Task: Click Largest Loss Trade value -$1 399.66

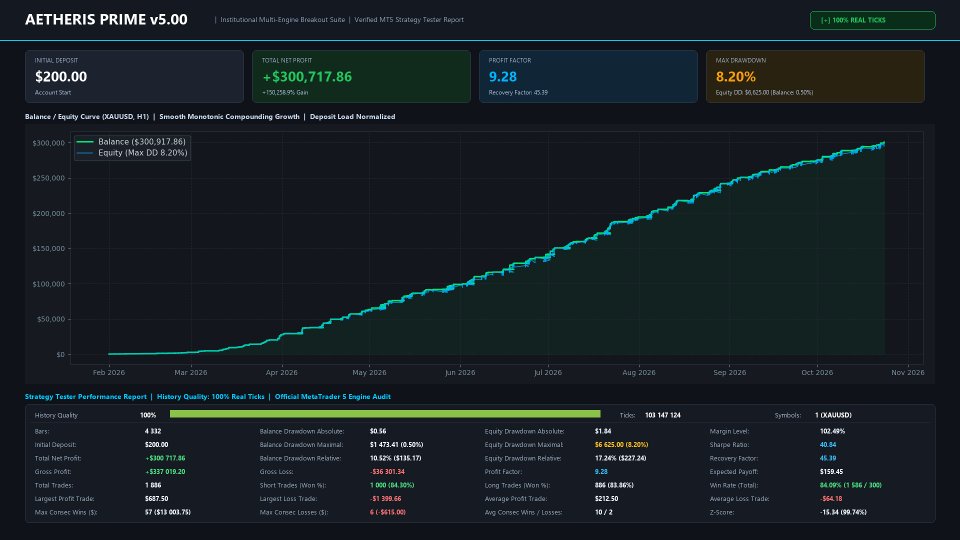Action: coord(386,498)
